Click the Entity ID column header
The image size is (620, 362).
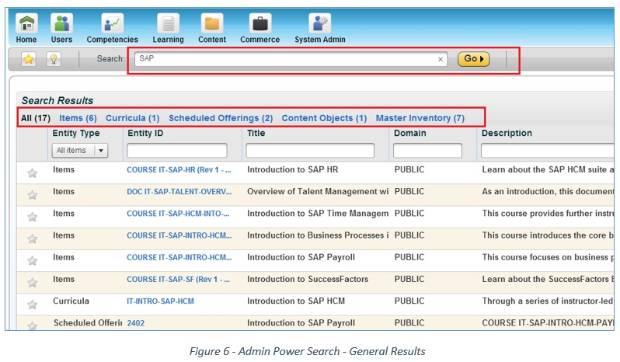(145, 133)
